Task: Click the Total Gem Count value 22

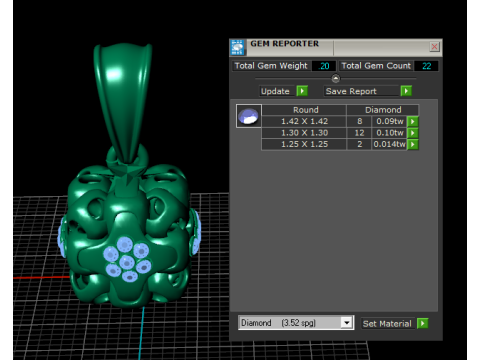Action: (x=426, y=66)
